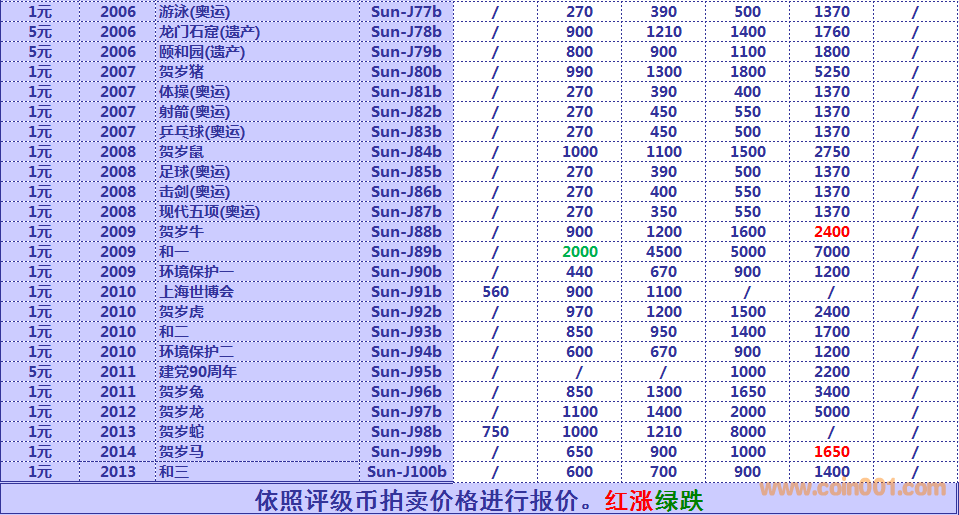Screen dimensions: 959x515
Task: Select the Sun-J89b code cell
Action: (406, 252)
